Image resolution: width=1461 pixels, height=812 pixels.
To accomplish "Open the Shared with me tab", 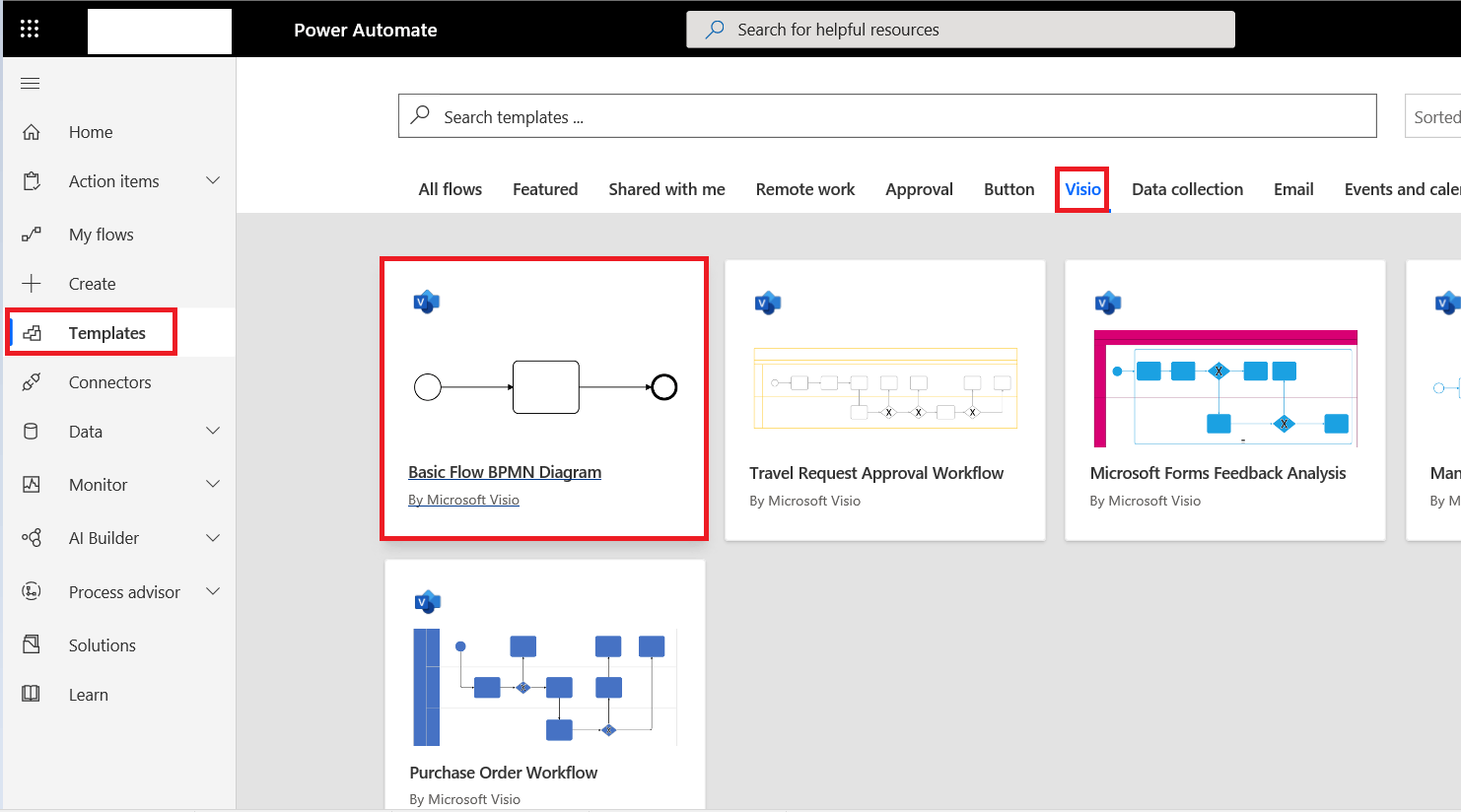I will point(666,189).
